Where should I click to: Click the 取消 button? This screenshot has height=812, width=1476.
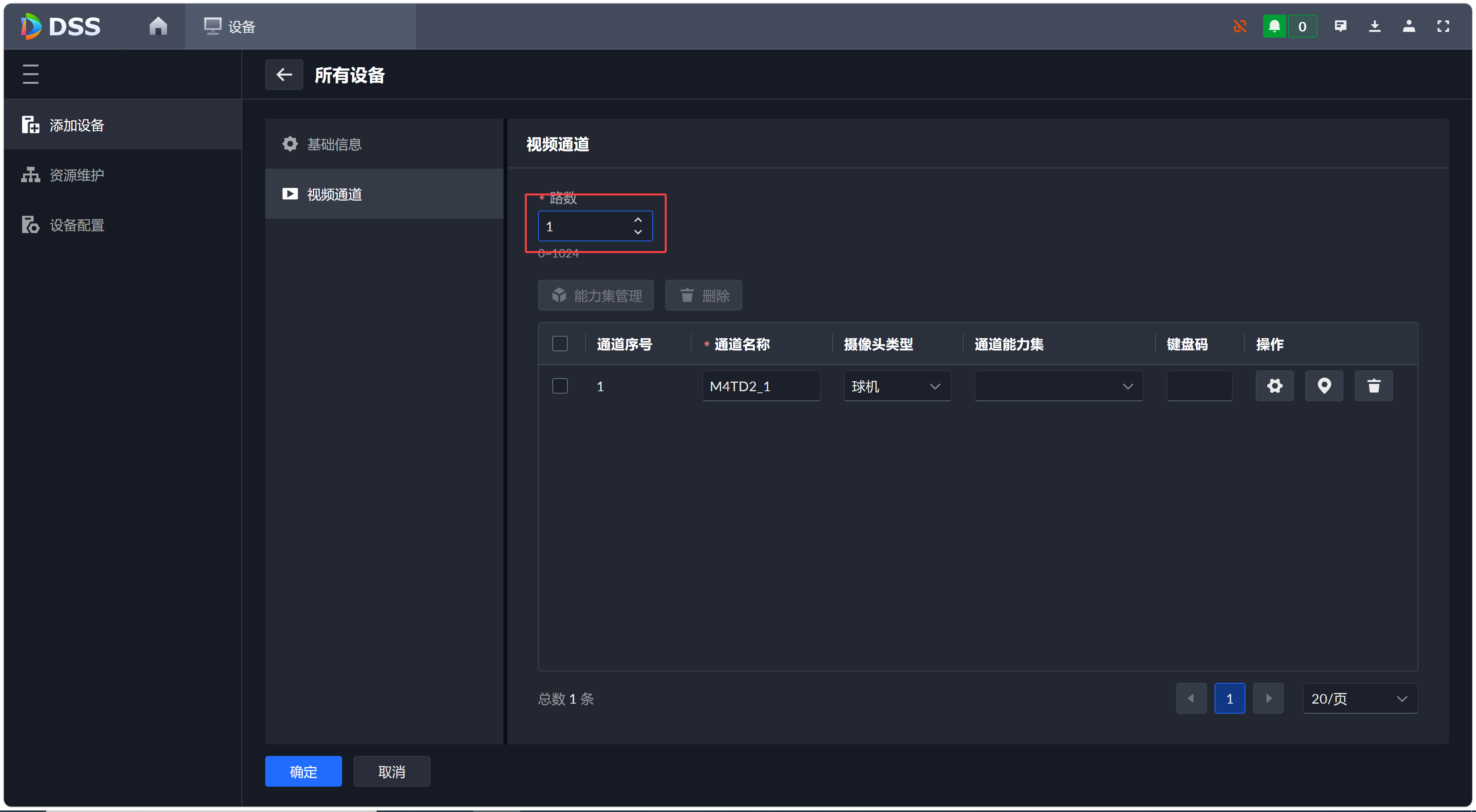click(x=391, y=771)
